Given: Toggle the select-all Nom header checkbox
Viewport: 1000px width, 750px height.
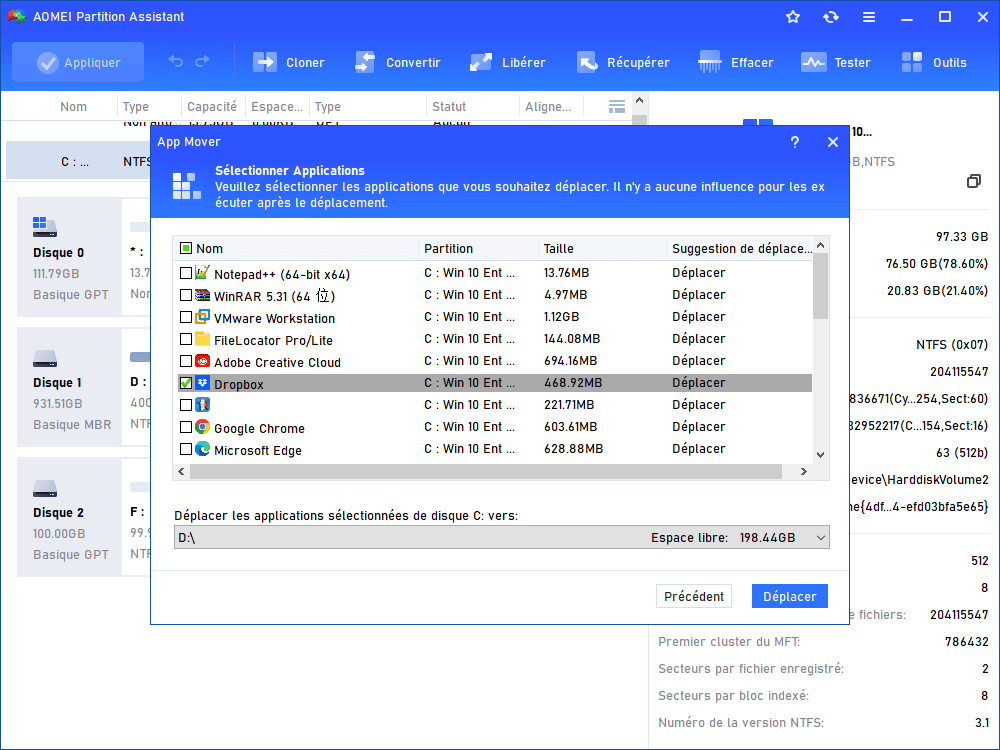Looking at the screenshot, I should pyautogui.click(x=186, y=248).
